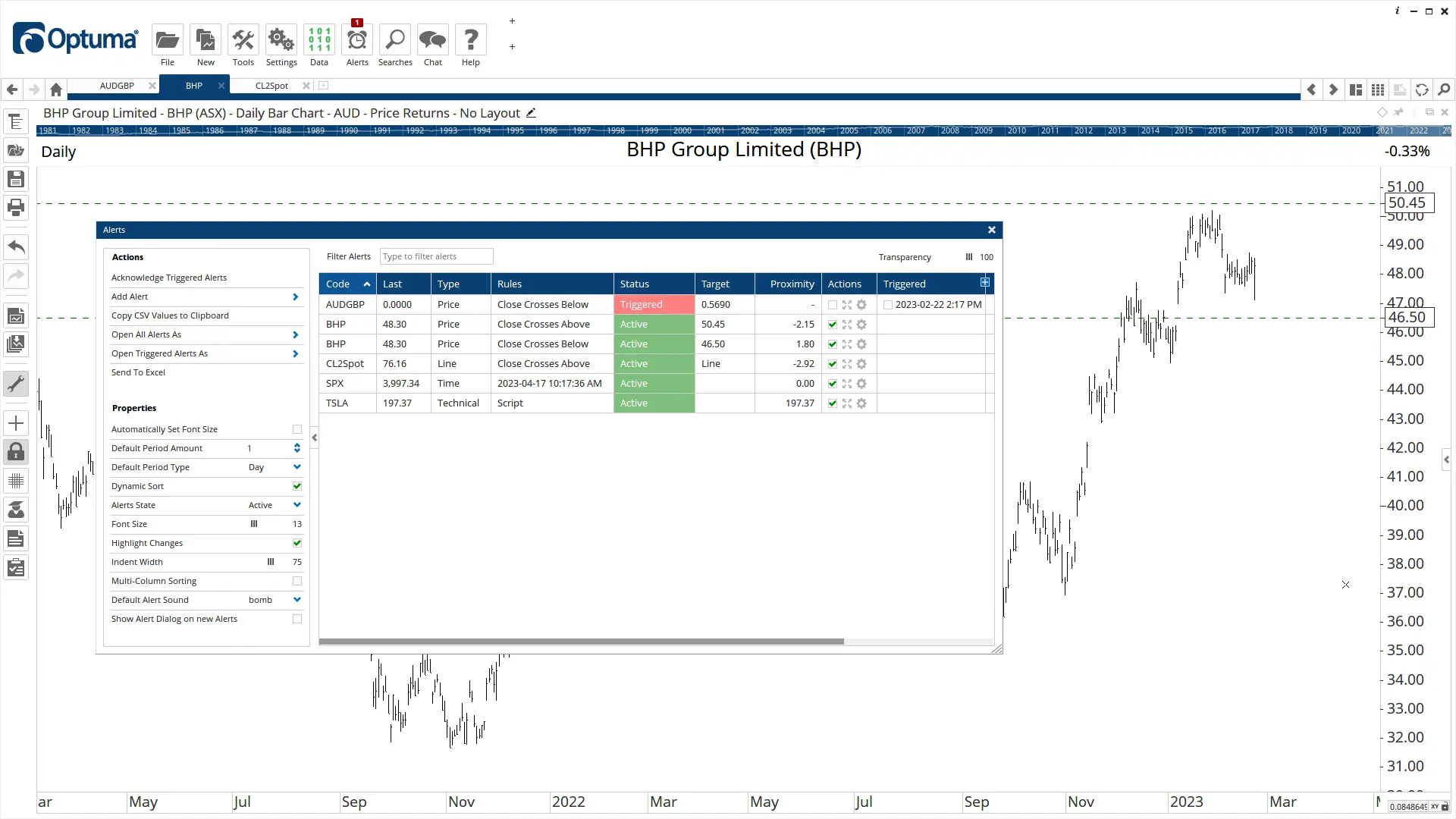Open Default Alert Sound dropdown
The width and height of the screenshot is (1456, 819).
(297, 600)
